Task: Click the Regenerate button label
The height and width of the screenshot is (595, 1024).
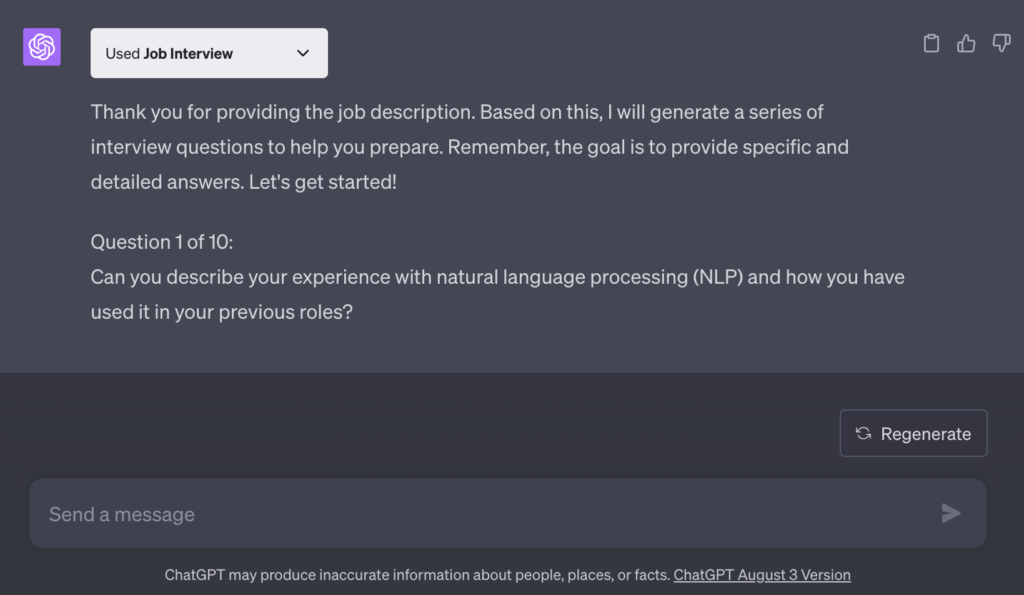Action: [x=925, y=434]
